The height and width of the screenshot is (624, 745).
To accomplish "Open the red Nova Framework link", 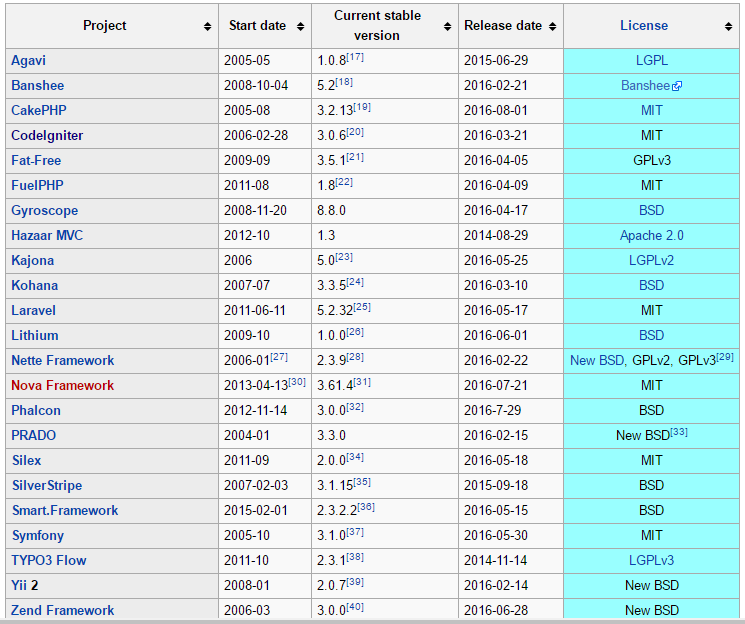I will point(63,385).
